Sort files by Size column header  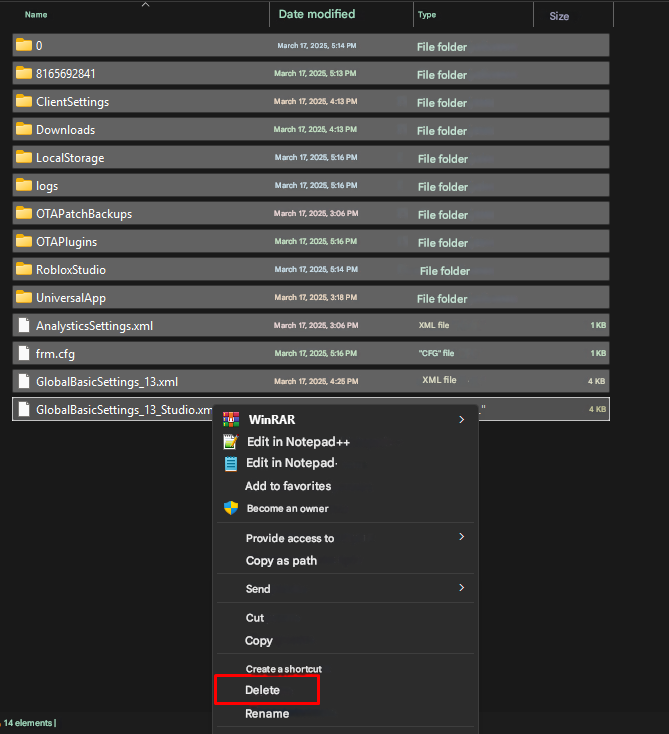[559, 16]
